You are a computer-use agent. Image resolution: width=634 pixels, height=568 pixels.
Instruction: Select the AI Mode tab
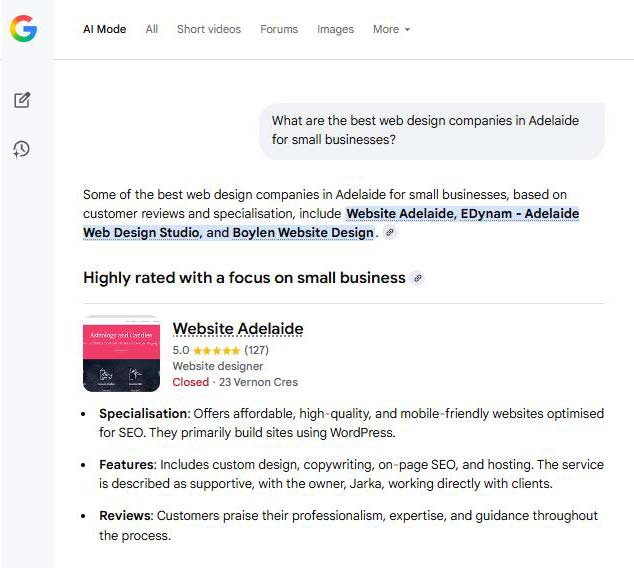104,29
